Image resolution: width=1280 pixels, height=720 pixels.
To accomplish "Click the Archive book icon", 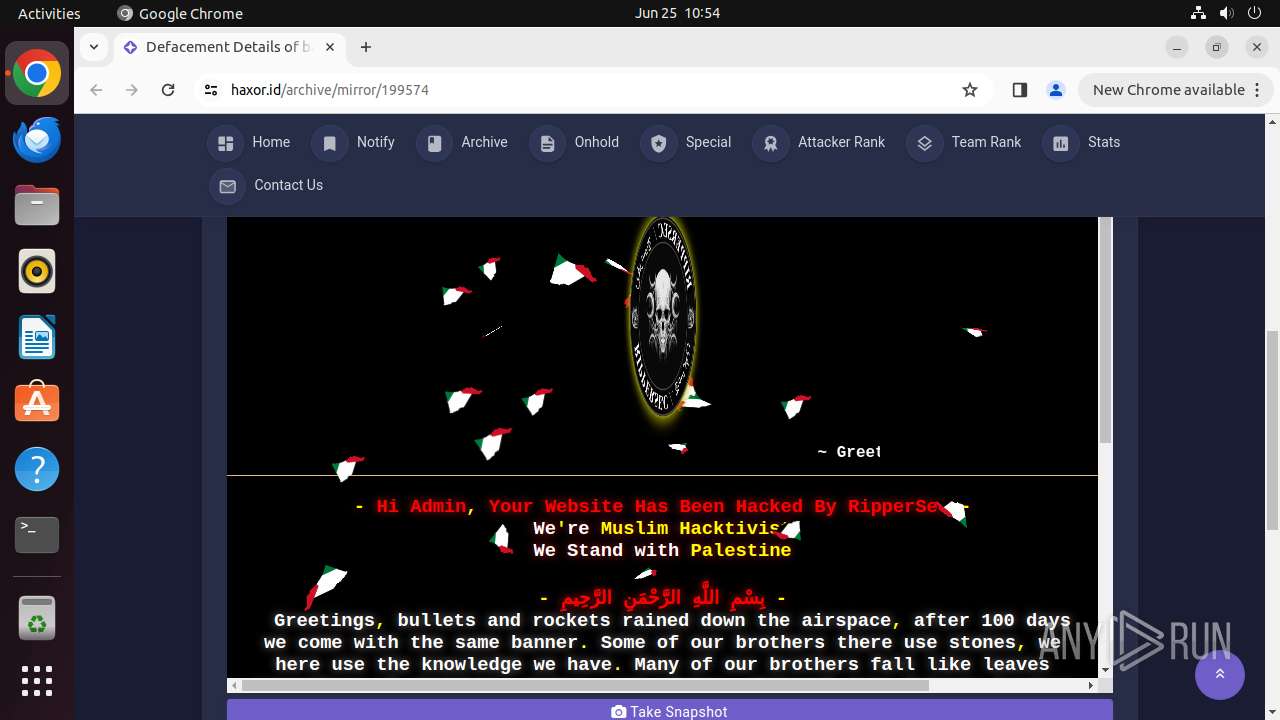I will point(434,143).
